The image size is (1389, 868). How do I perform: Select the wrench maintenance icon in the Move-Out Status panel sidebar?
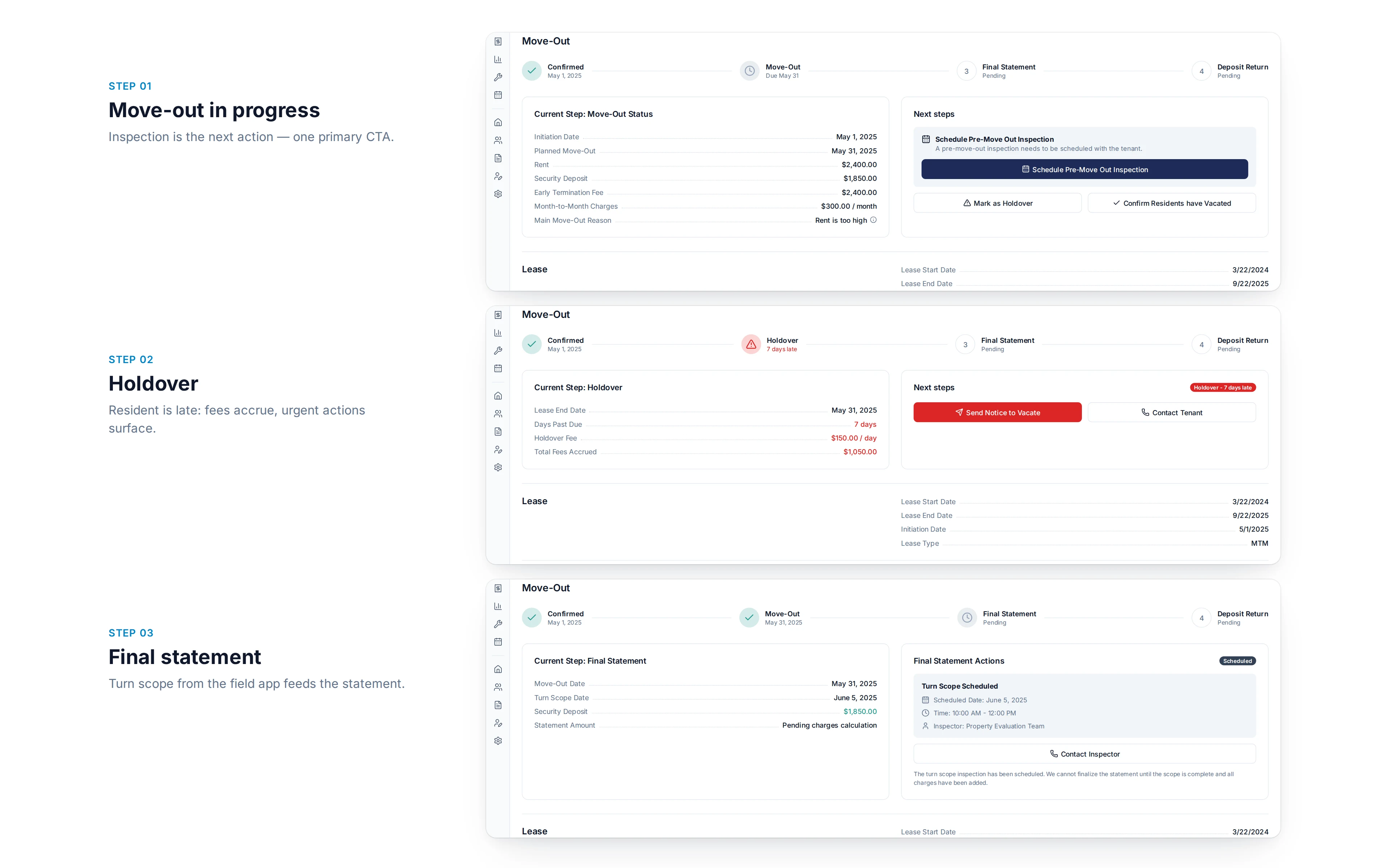(498, 77)
